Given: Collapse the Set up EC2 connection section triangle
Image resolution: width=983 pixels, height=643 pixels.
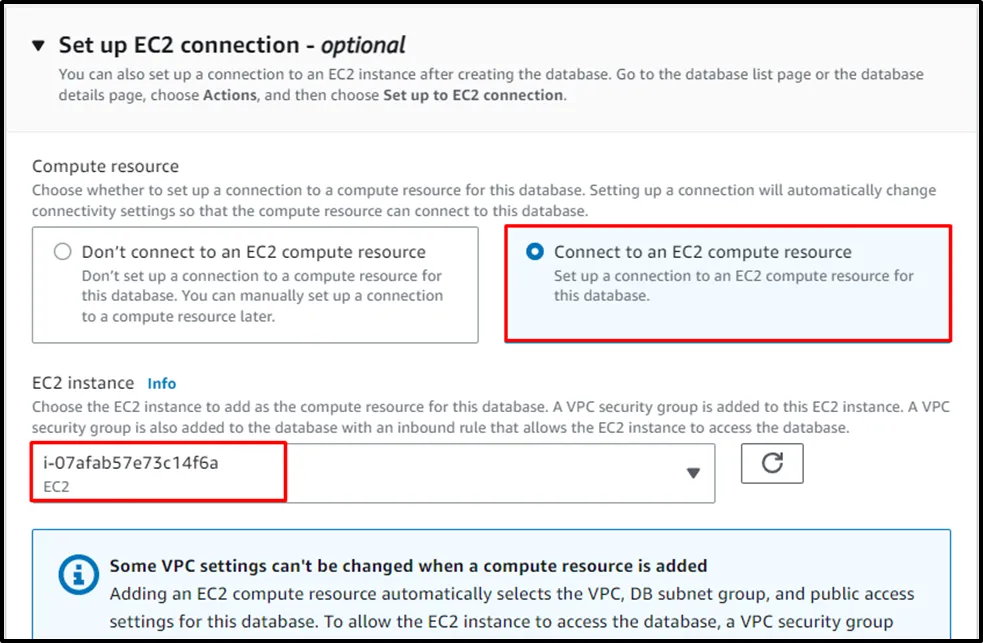Looking at the screenshot, I should pos(38,46).
